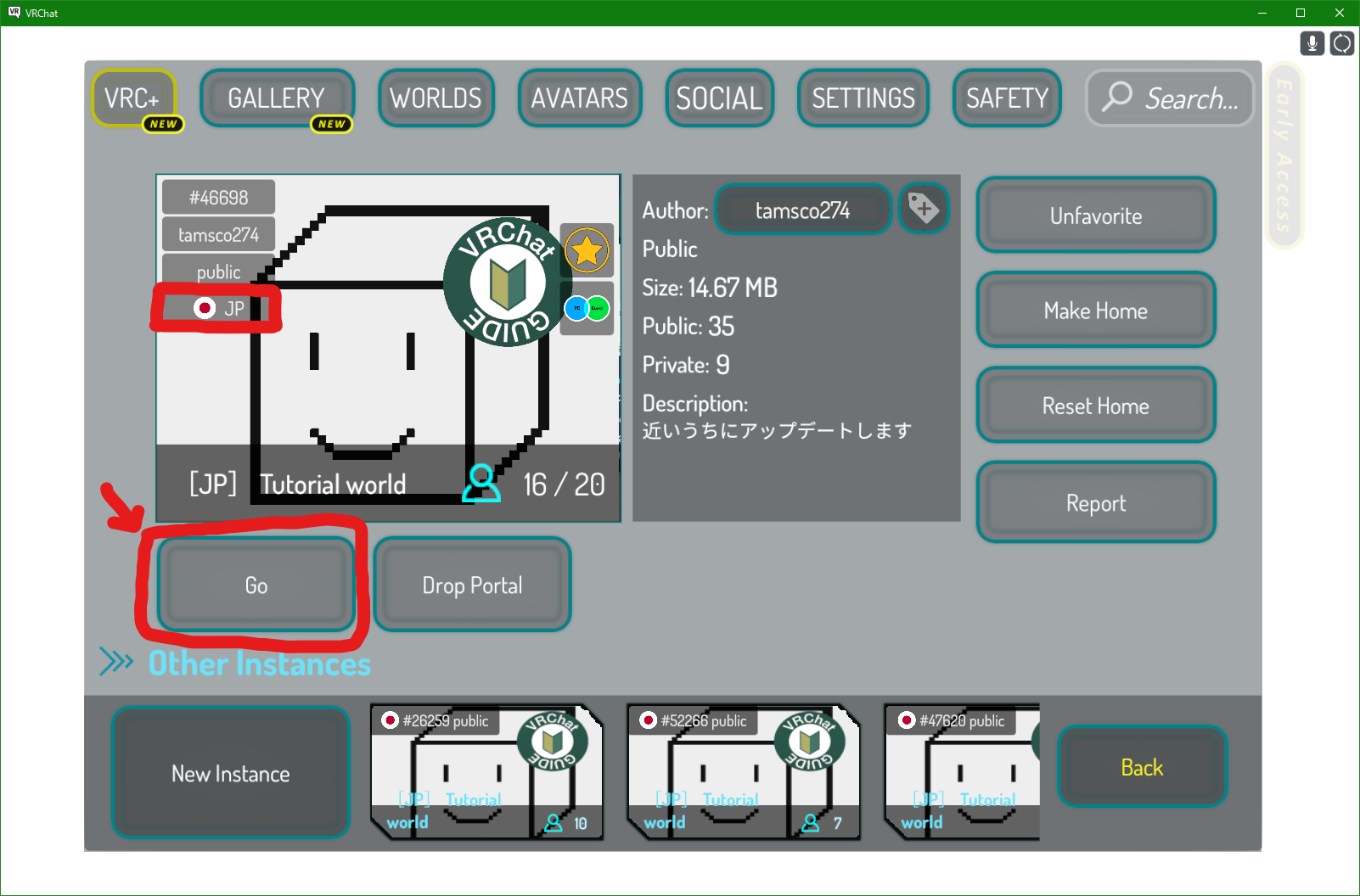Click Reset Home button
Viewport: 1360px width, 896px height.
tap(1096, 406)
